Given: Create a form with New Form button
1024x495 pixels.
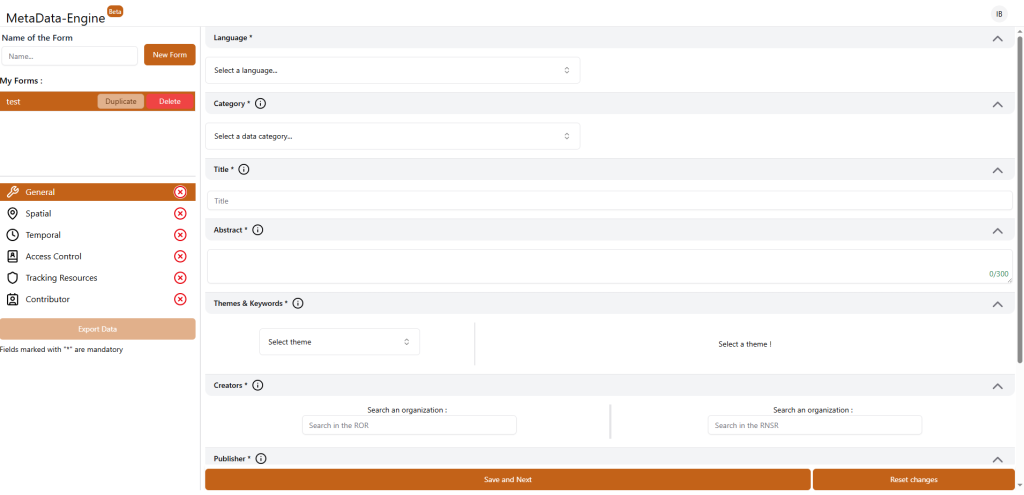Looking at the screenshot, I should (x=170, y=55).
